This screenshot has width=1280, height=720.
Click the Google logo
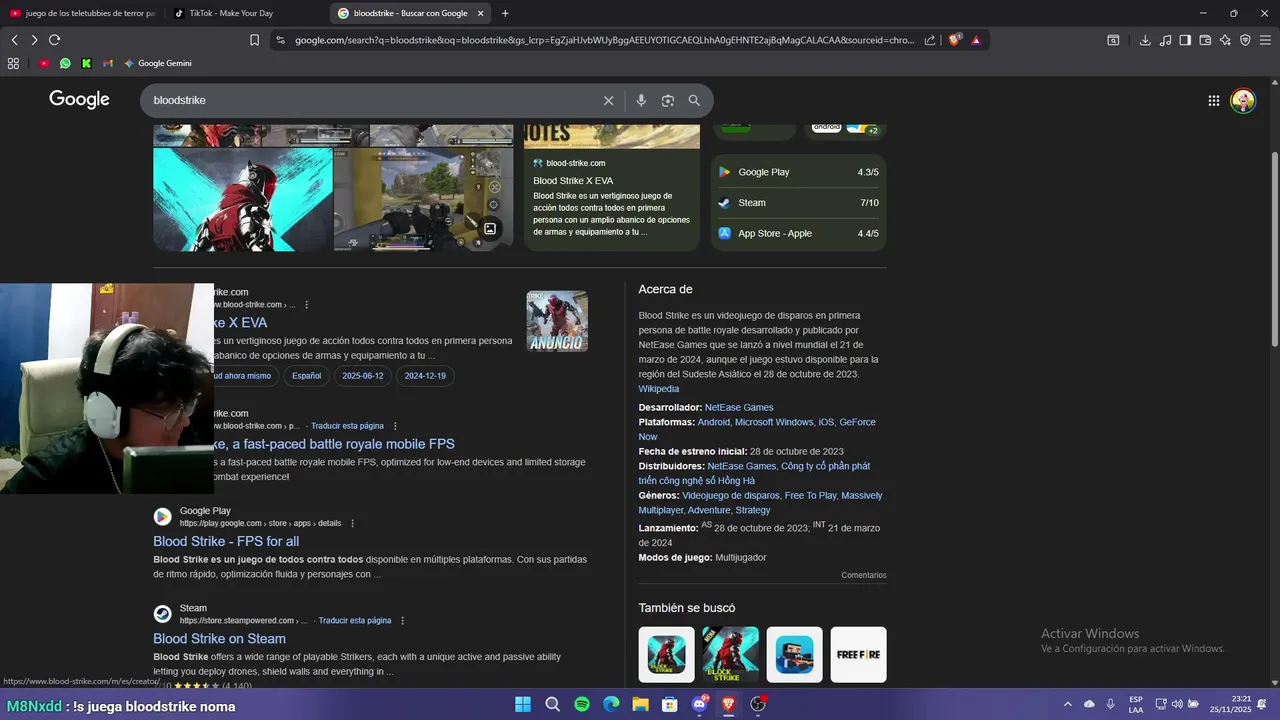coord(79,99)
